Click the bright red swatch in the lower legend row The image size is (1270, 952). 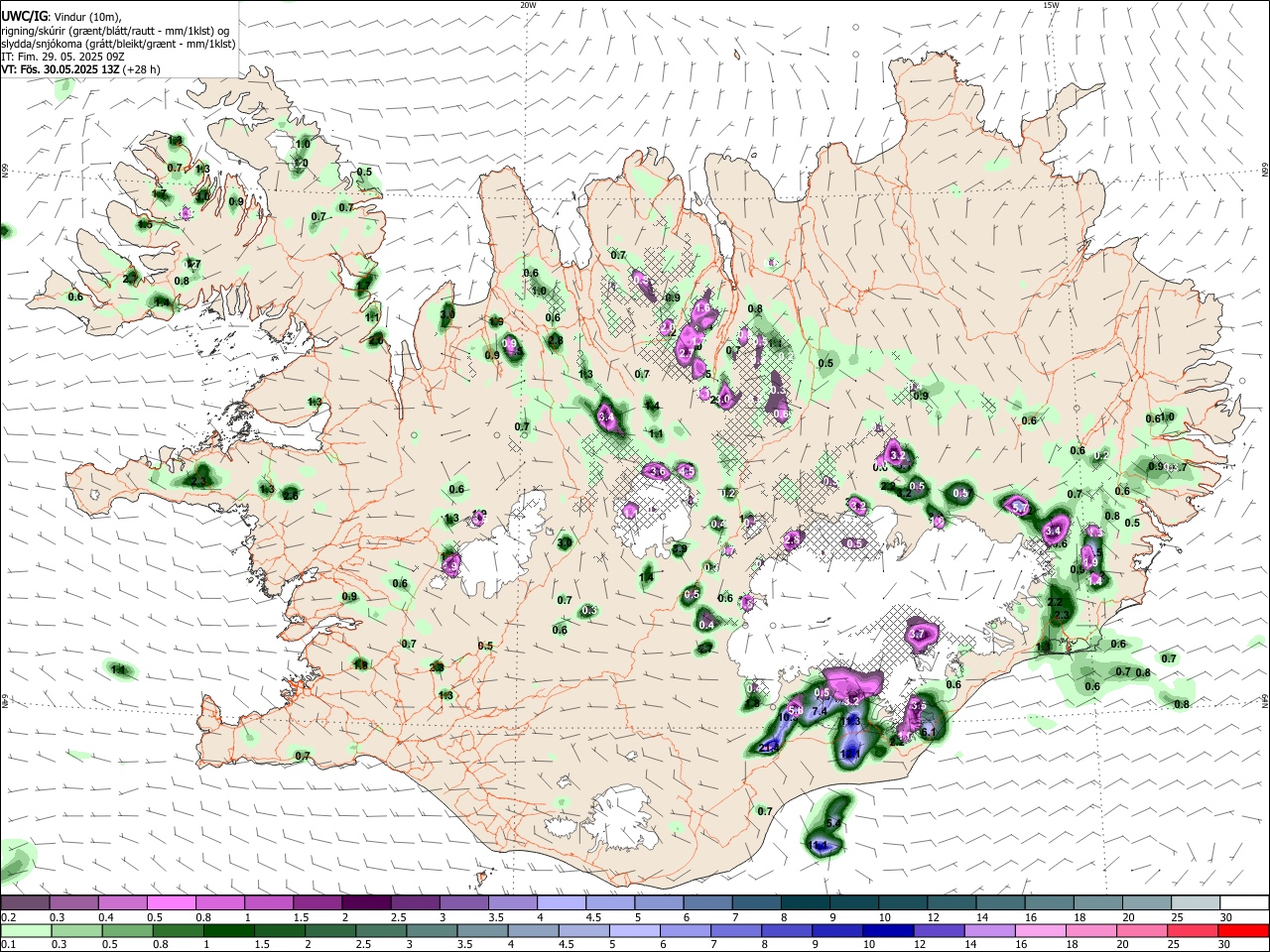point(1243,930)
